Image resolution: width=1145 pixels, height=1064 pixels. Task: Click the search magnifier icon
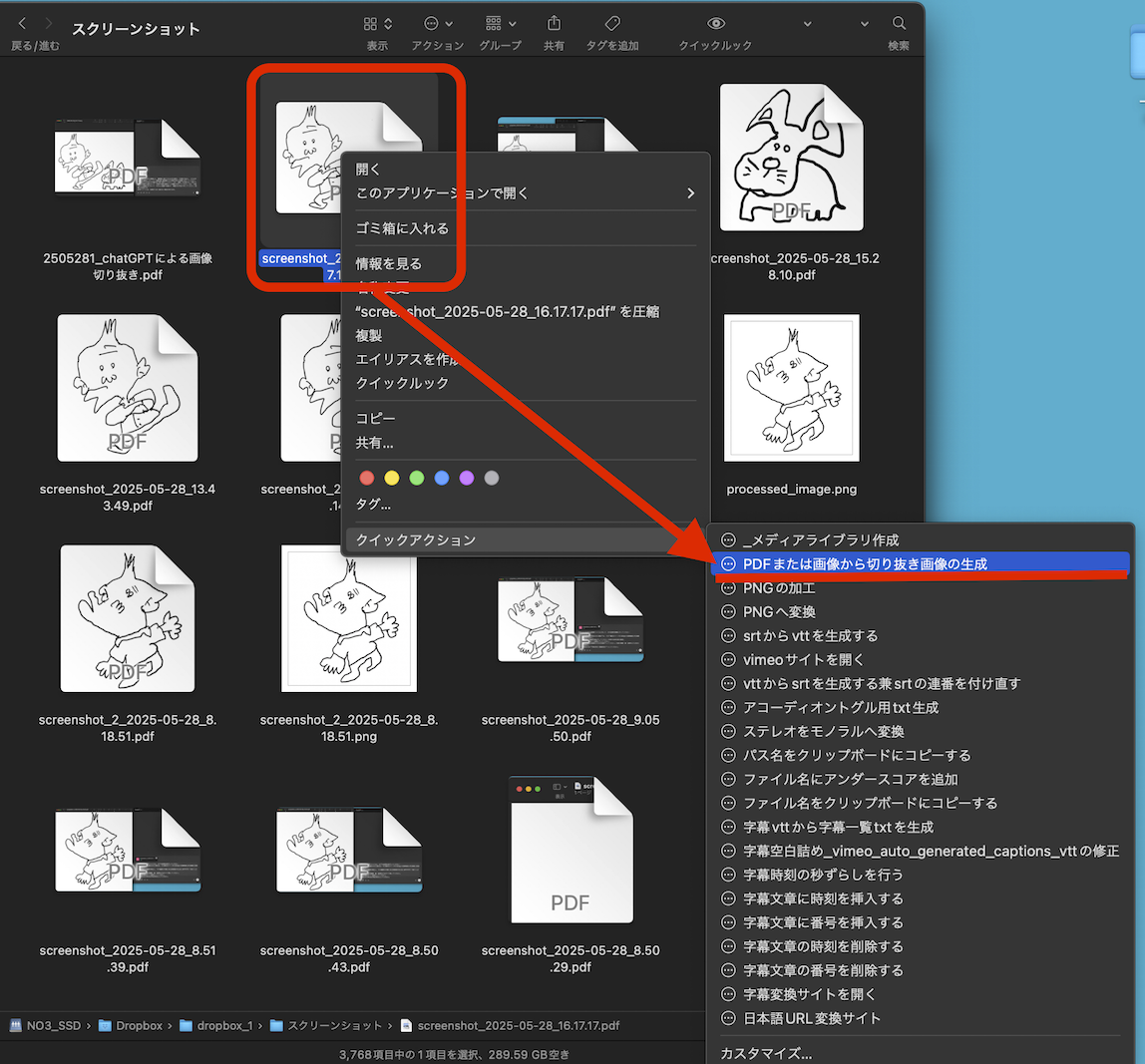(x=899, y=23)
